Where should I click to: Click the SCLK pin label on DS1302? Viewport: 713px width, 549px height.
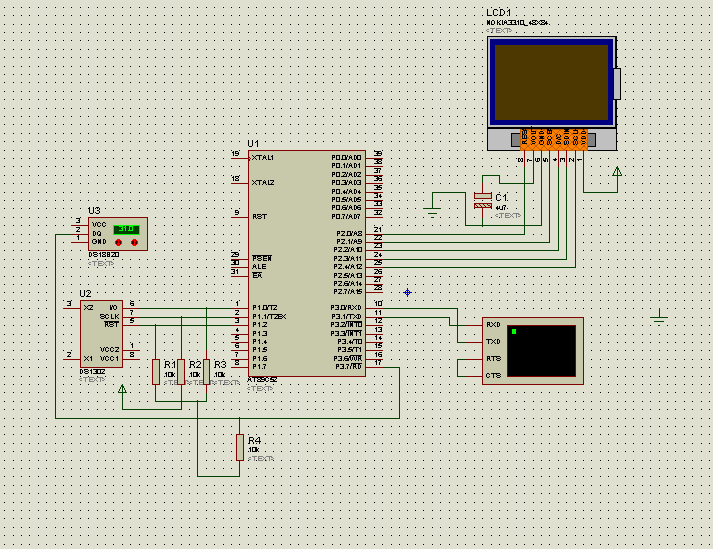click(110, 316)
